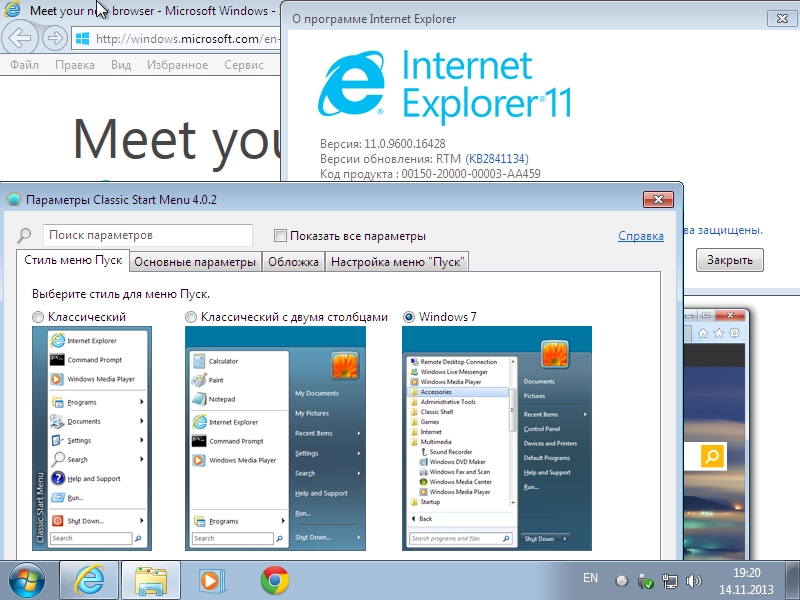
Task: Open the Обложка tab
Action: [293, 262]
